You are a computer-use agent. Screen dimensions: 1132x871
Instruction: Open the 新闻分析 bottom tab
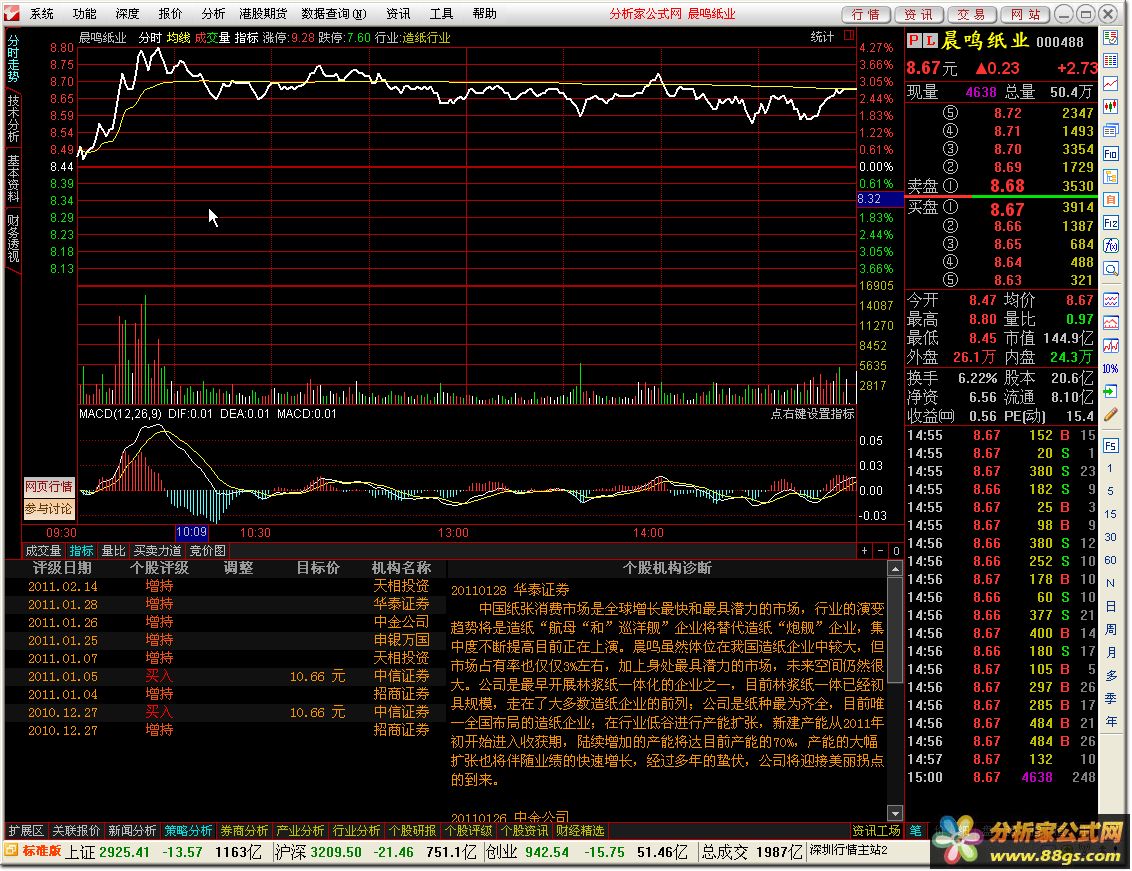click(x=132, y=831)
